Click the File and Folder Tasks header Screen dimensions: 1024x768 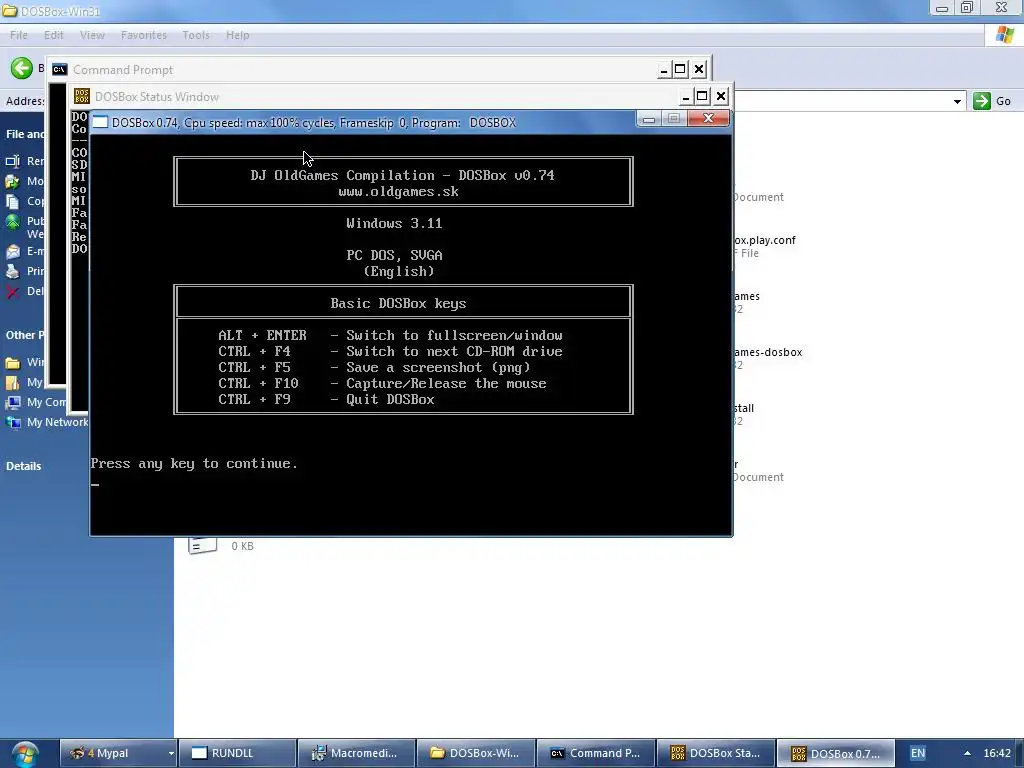pos(26,134)
